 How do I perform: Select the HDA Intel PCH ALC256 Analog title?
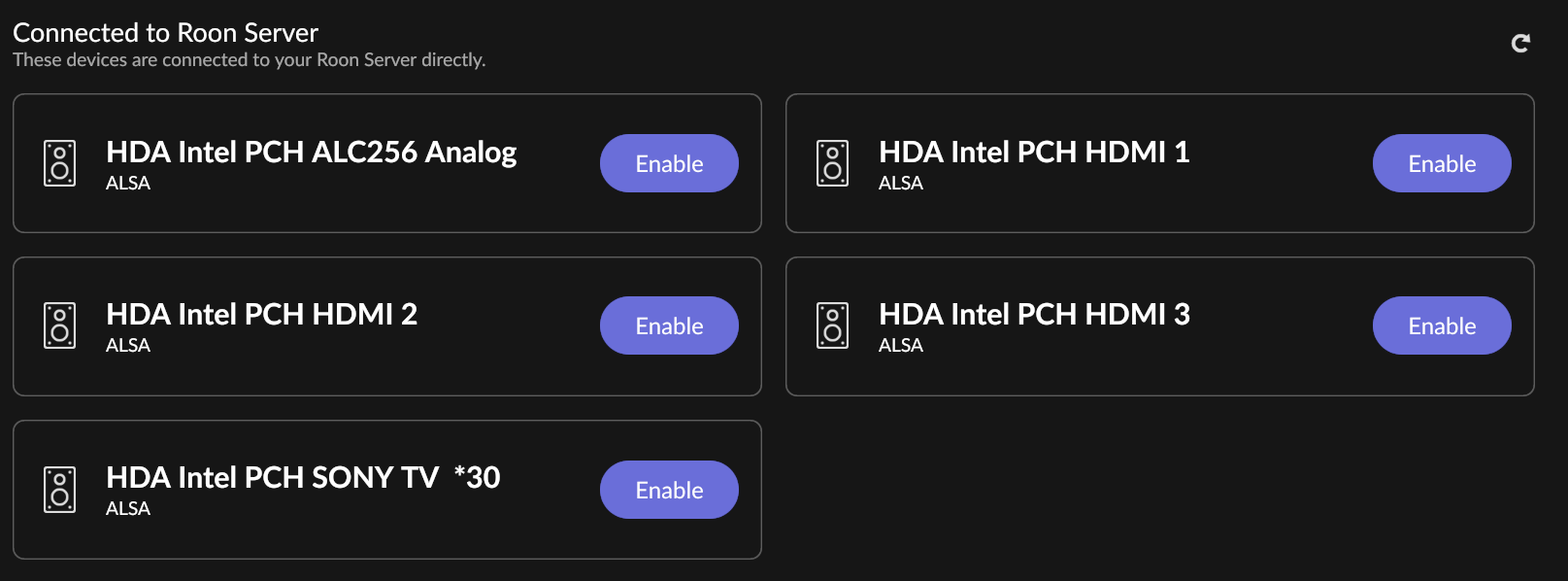311,152
